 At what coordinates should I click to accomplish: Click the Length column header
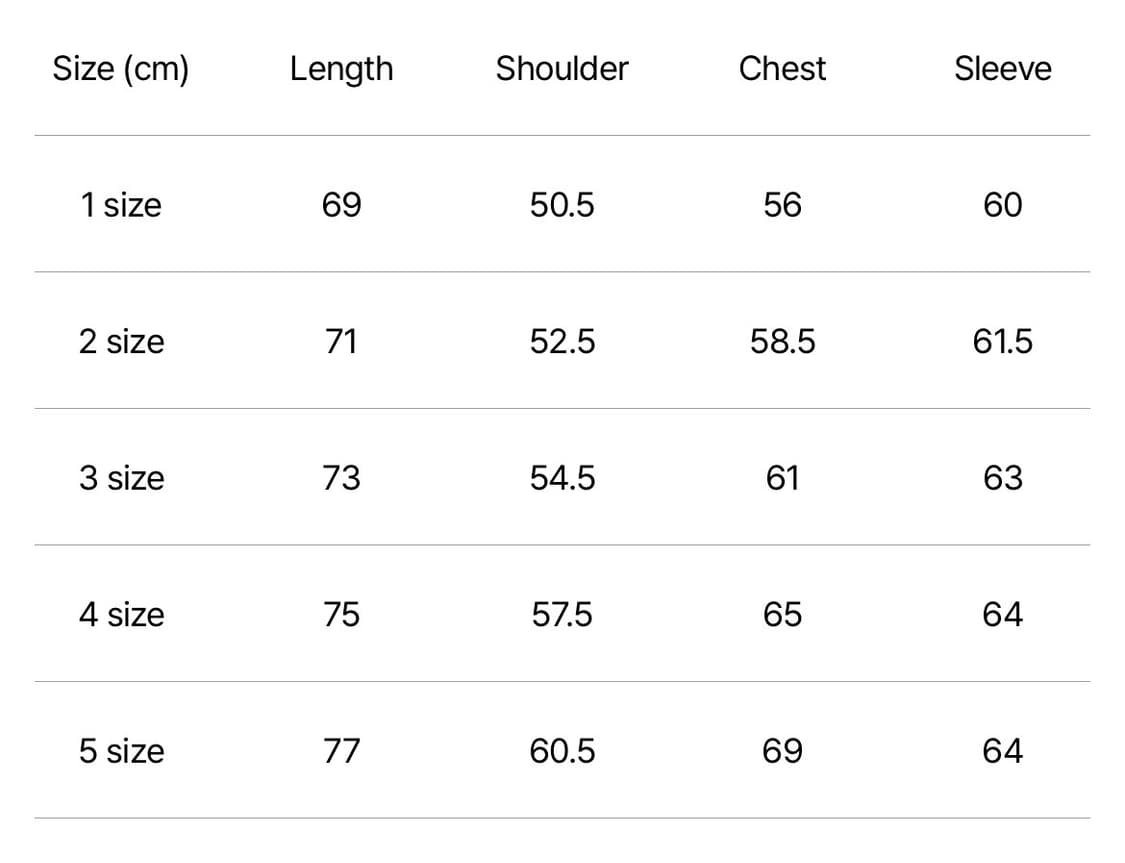tap(341, 69)
